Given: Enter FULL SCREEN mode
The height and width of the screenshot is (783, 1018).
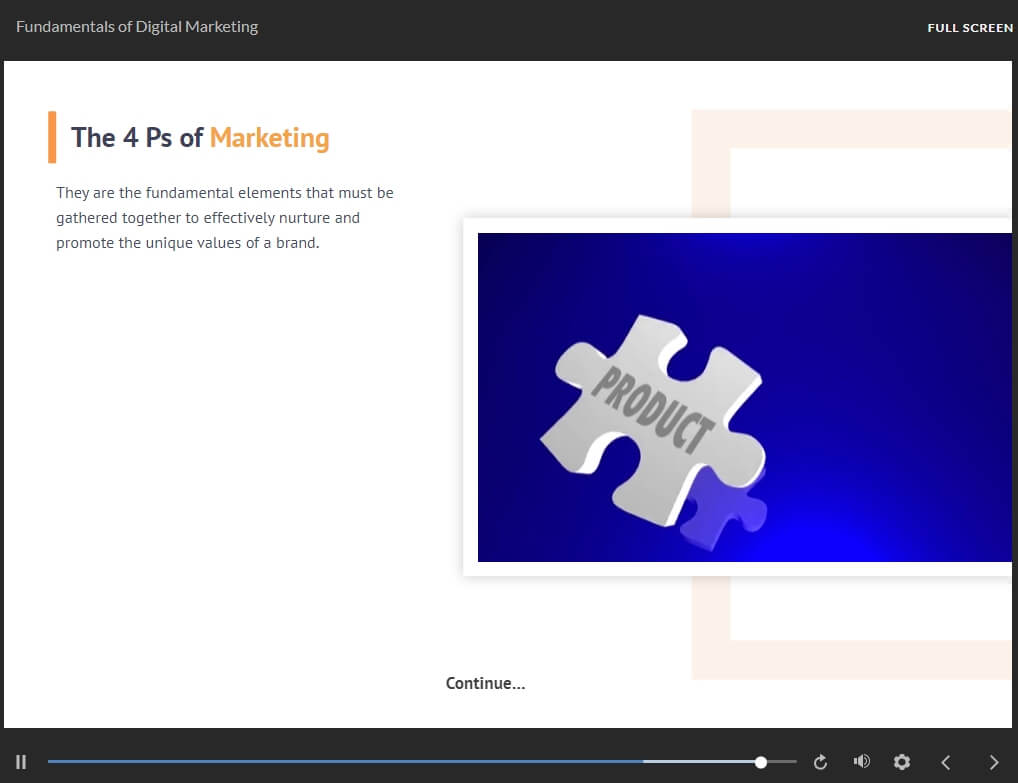Looking at the screenshot, I should coord(969,28).
